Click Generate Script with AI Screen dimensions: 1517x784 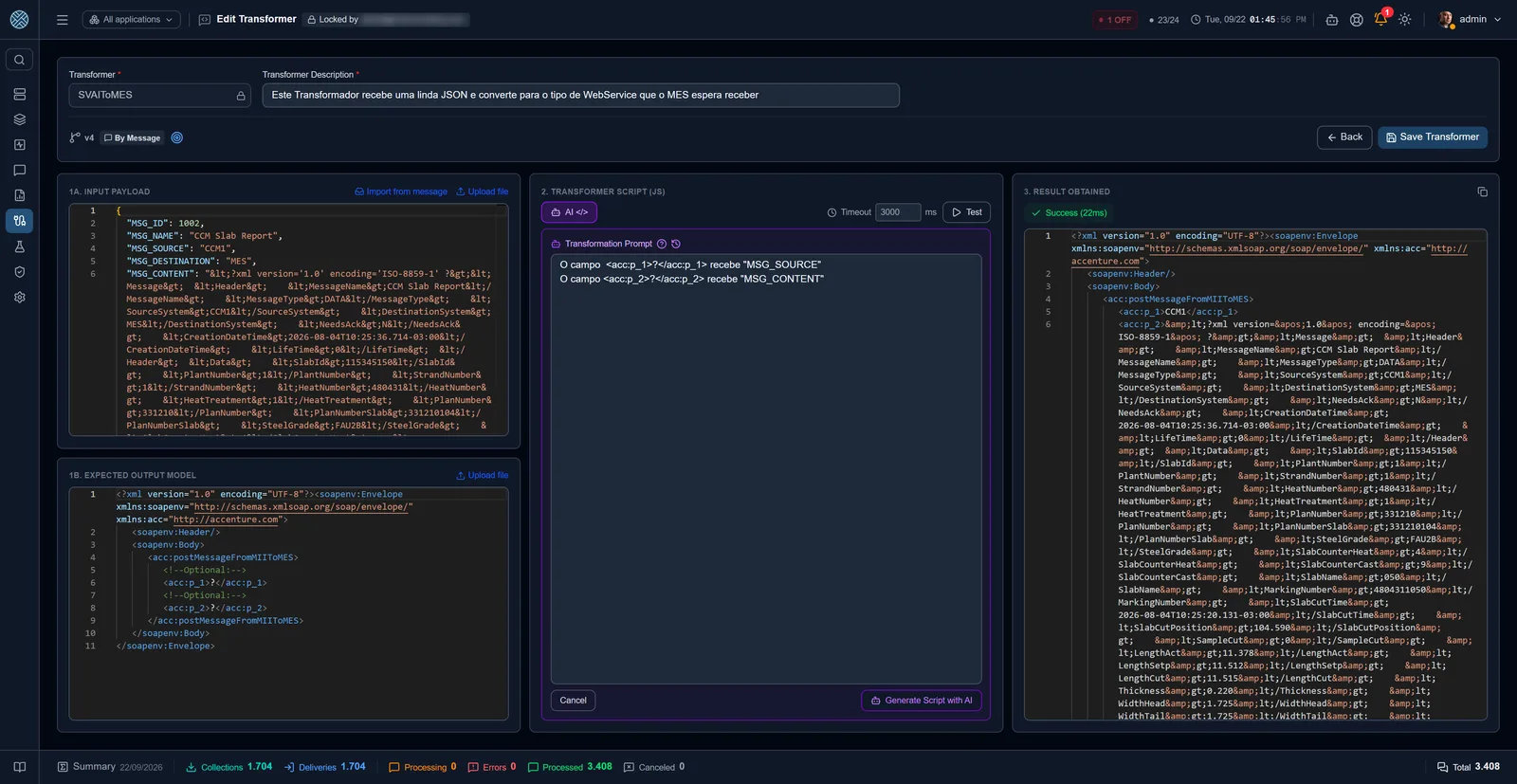tap(922, 701)
